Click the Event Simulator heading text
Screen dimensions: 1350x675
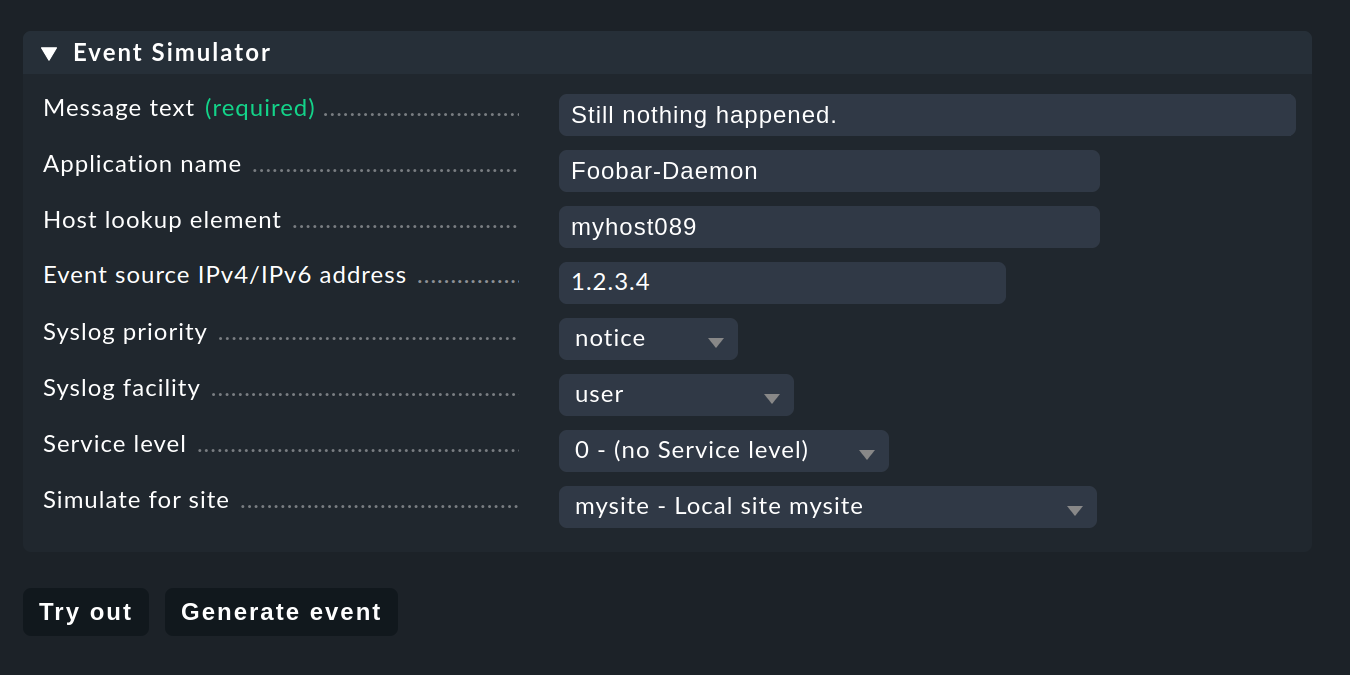point(172,53)
